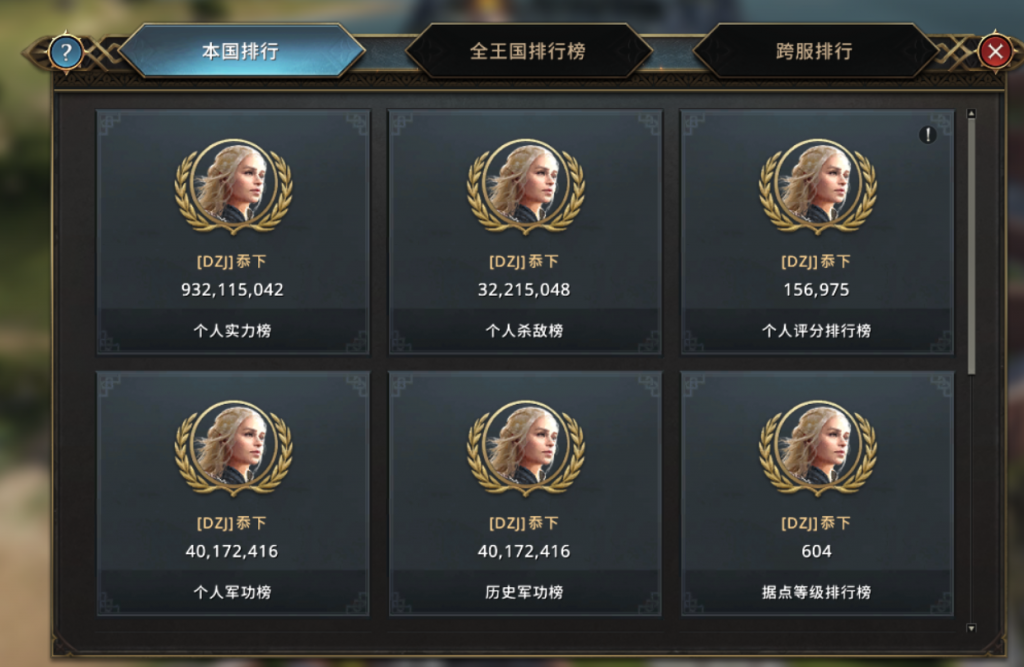The height and width of the screenshot is (667, 1024).
Task: Click the 个人实力榜 label button
Action: click(x=233, y=331)
